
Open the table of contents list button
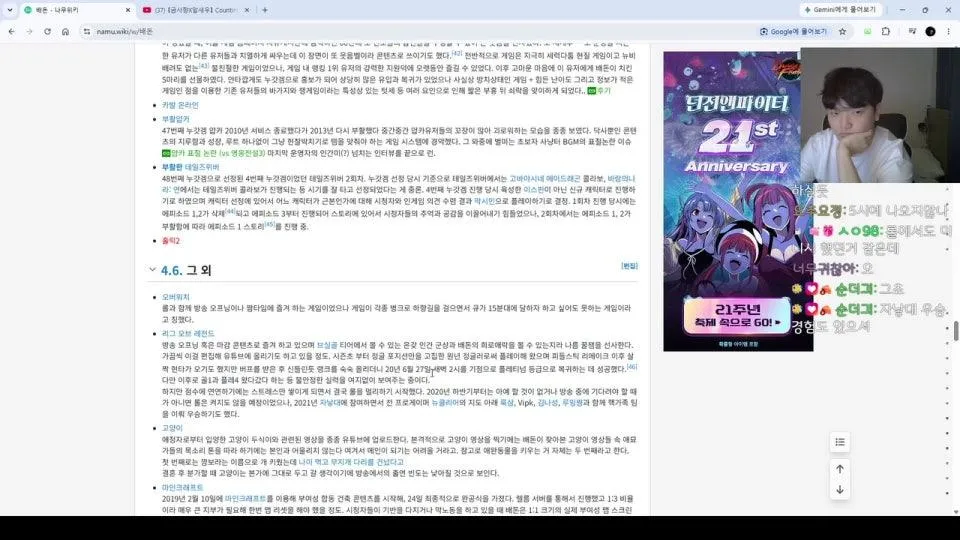click(x=839, y=442)
